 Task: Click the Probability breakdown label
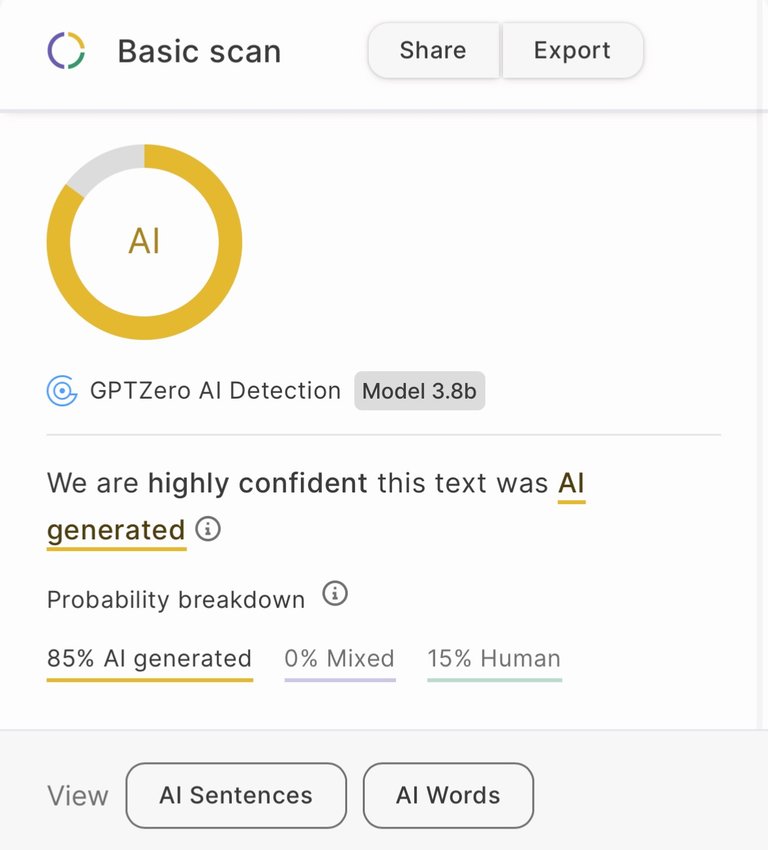176,600
